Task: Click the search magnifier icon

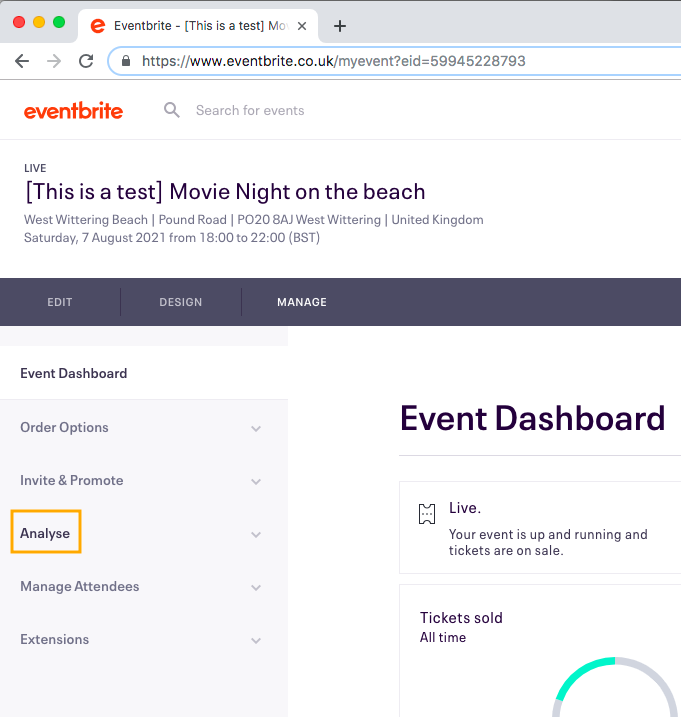Action: (x=172, y=110)
